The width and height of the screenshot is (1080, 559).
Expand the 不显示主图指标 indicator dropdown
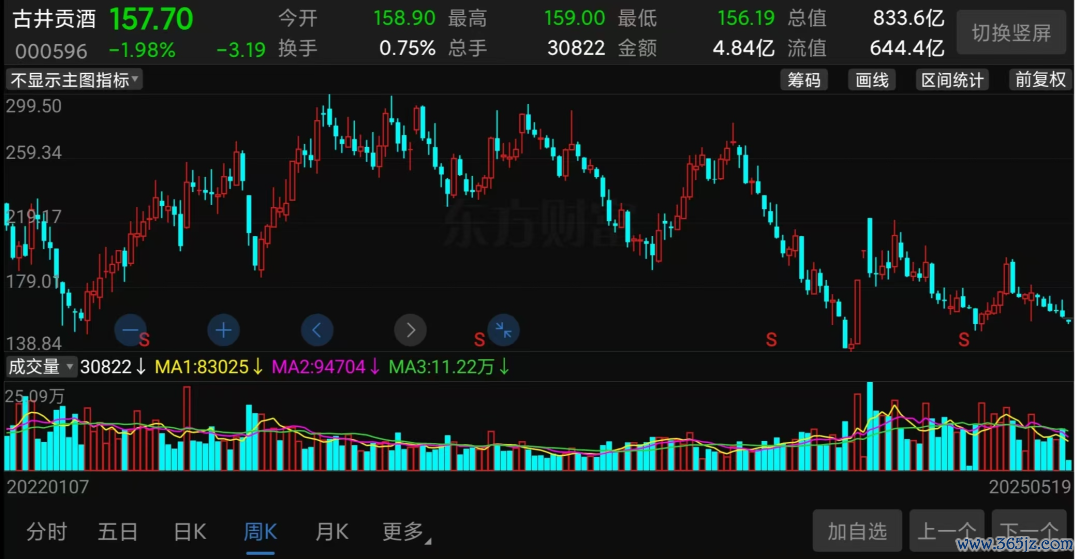75,80
